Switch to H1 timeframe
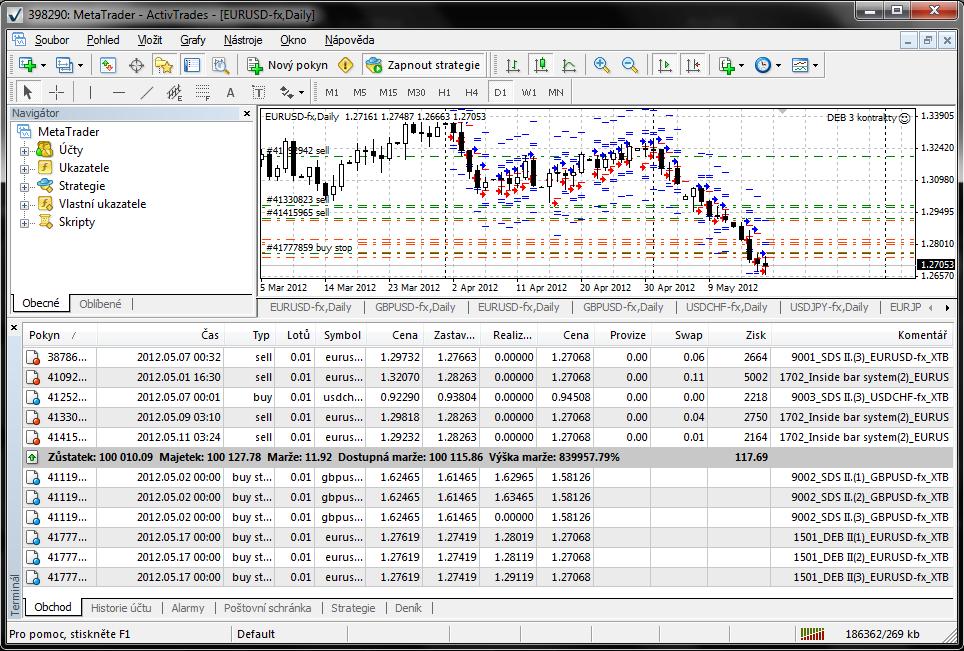Viewport: 964px width, 651px height. coord(444,92)
